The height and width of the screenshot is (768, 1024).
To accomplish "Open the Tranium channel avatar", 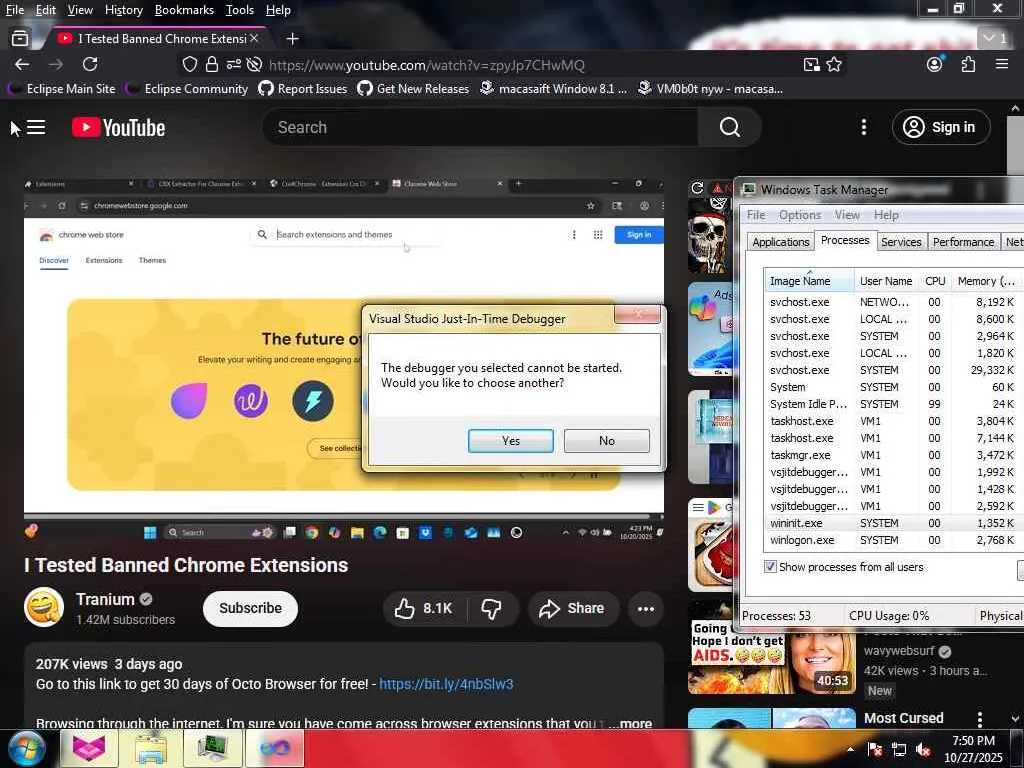I will 44,607.
